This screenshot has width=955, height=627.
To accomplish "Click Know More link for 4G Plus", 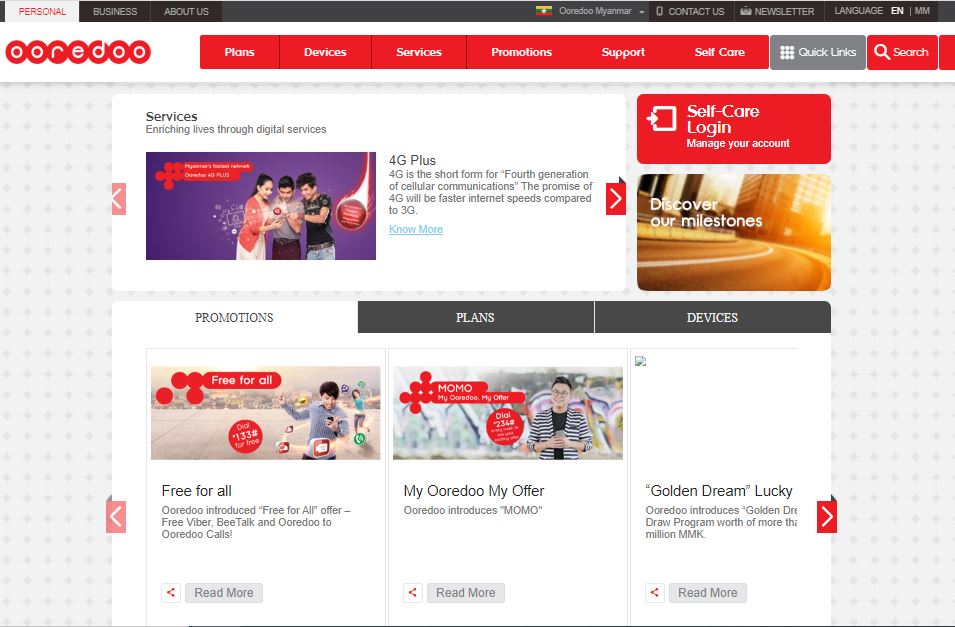I will (416, 229).
